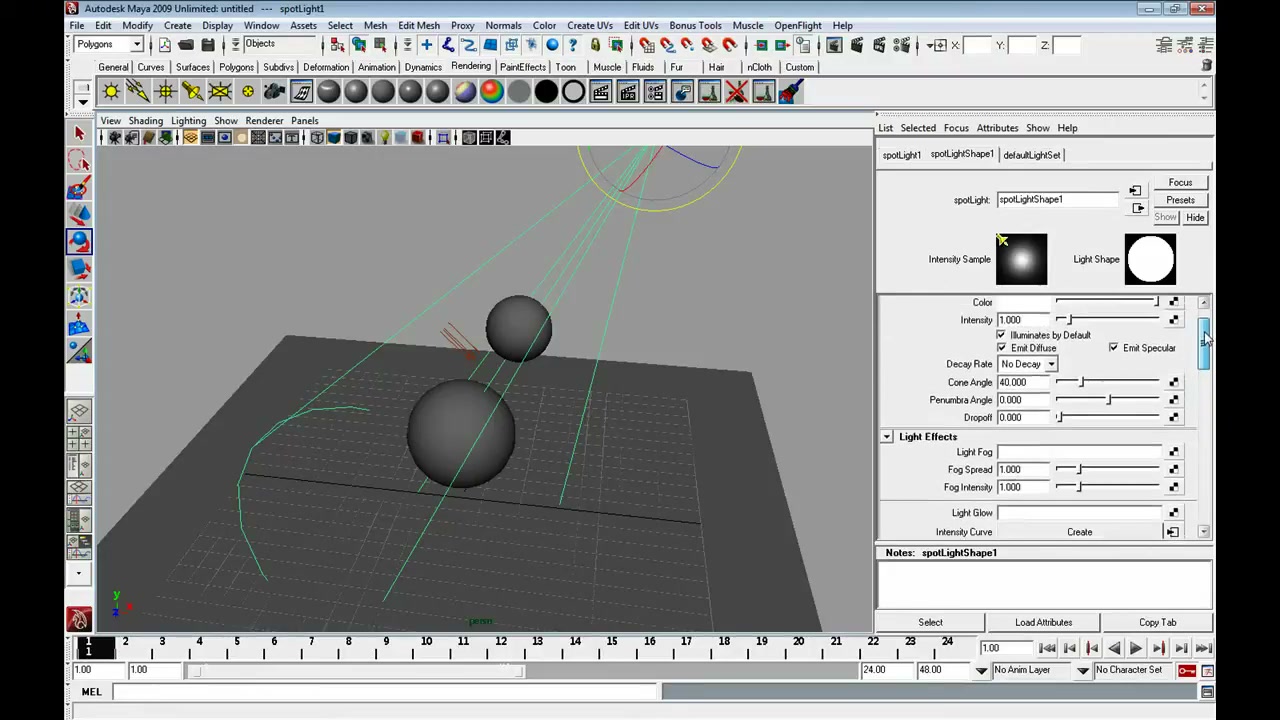
Task: Click the Select button below notes
Action: pyautogui.click(x=930, y=622)
